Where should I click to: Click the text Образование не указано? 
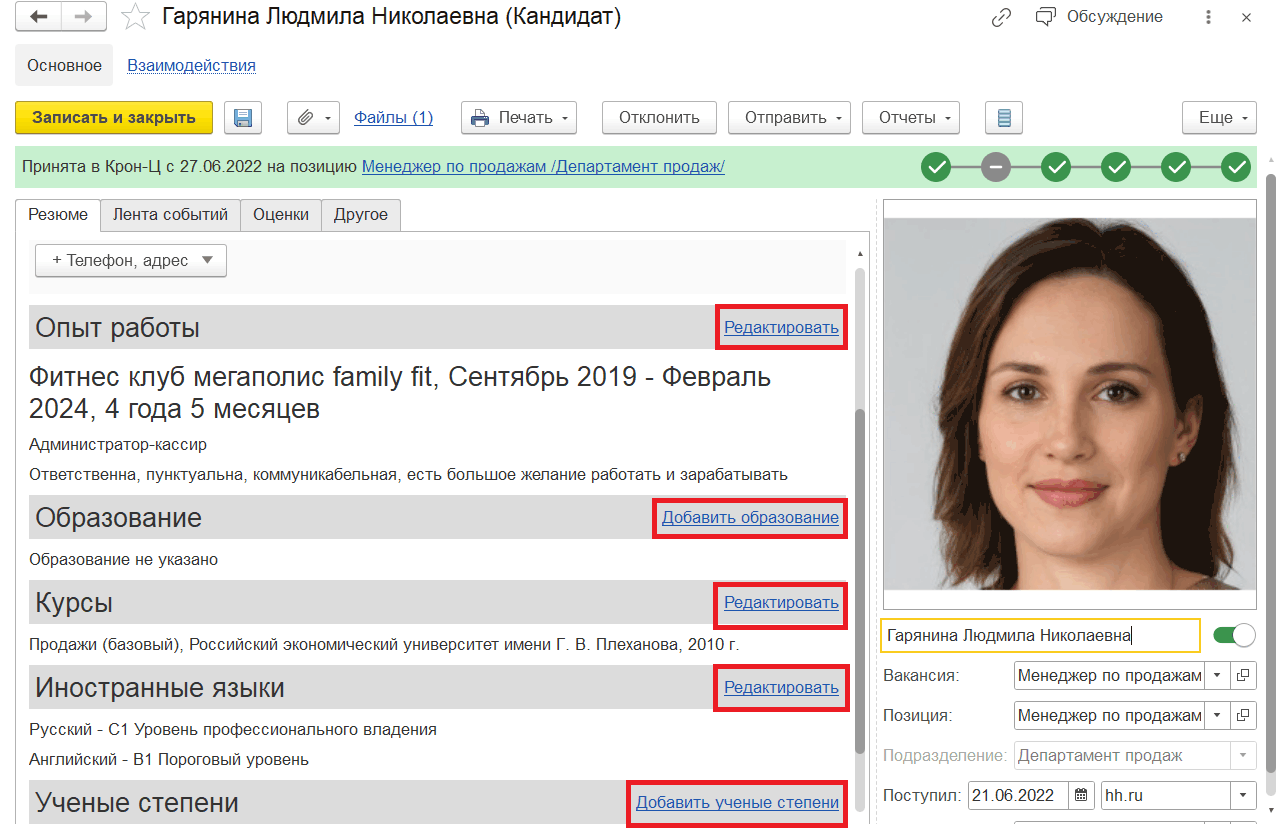(x=123, y=559)
